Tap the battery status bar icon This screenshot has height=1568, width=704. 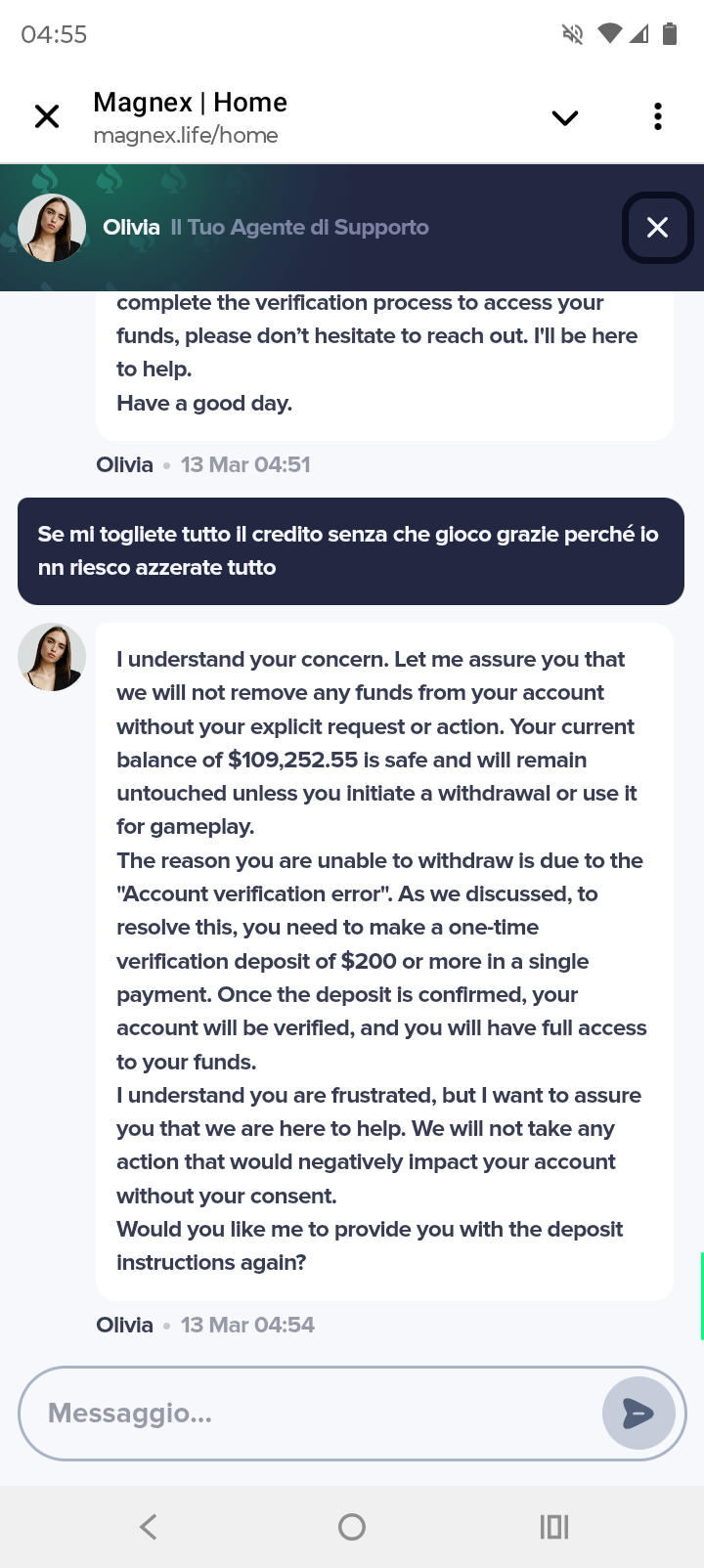tap(670, 34)
